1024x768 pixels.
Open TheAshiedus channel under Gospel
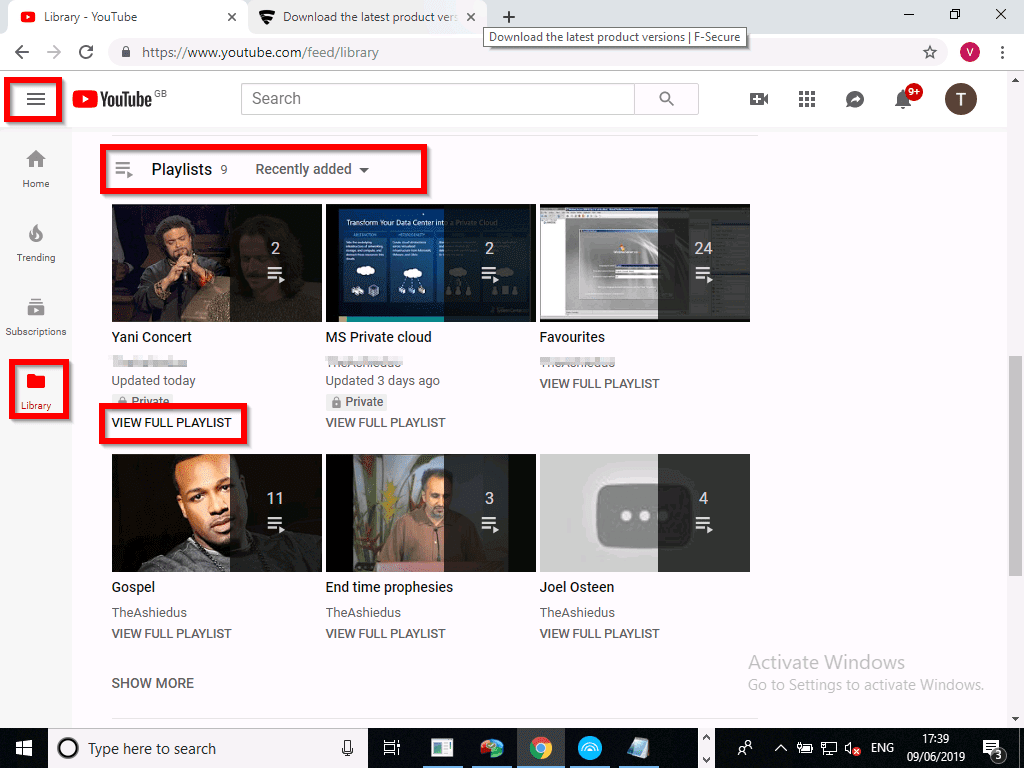(149, 613)
